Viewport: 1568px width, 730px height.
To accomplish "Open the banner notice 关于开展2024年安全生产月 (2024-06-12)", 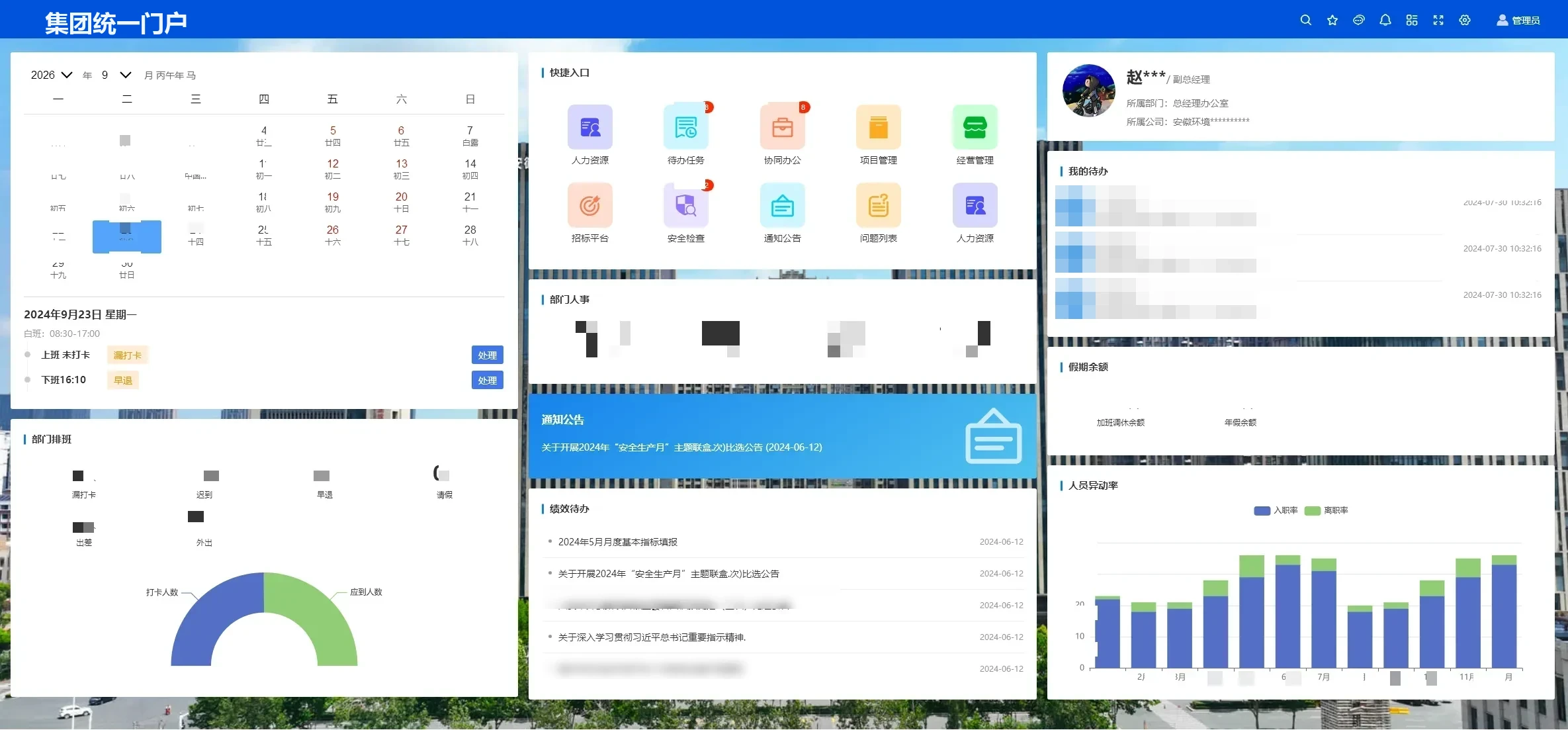I will tap(681, 447).
